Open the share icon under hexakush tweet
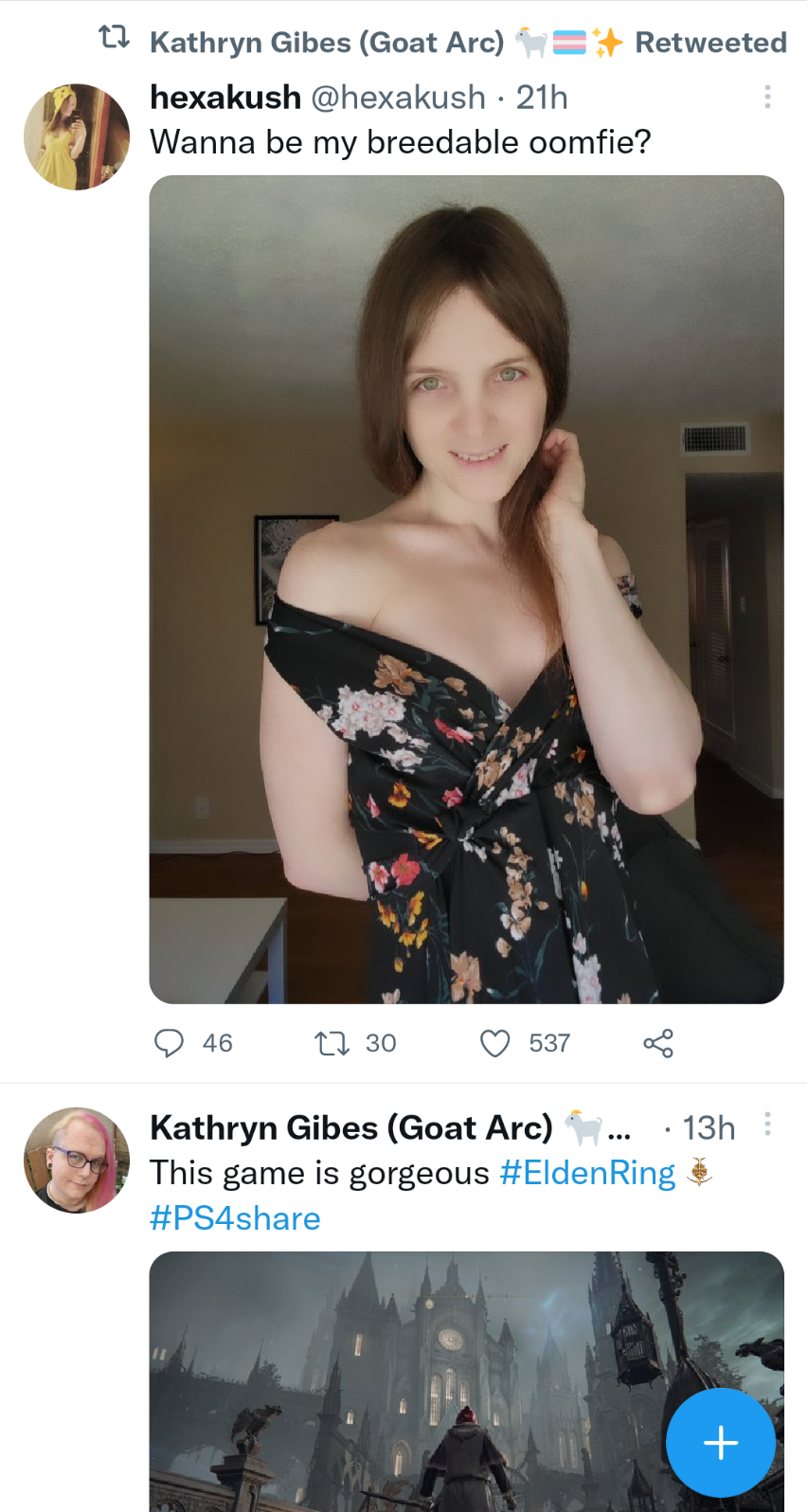Image resolution: width=808 pixels, height=1512 pixels. click(658, 1043)
